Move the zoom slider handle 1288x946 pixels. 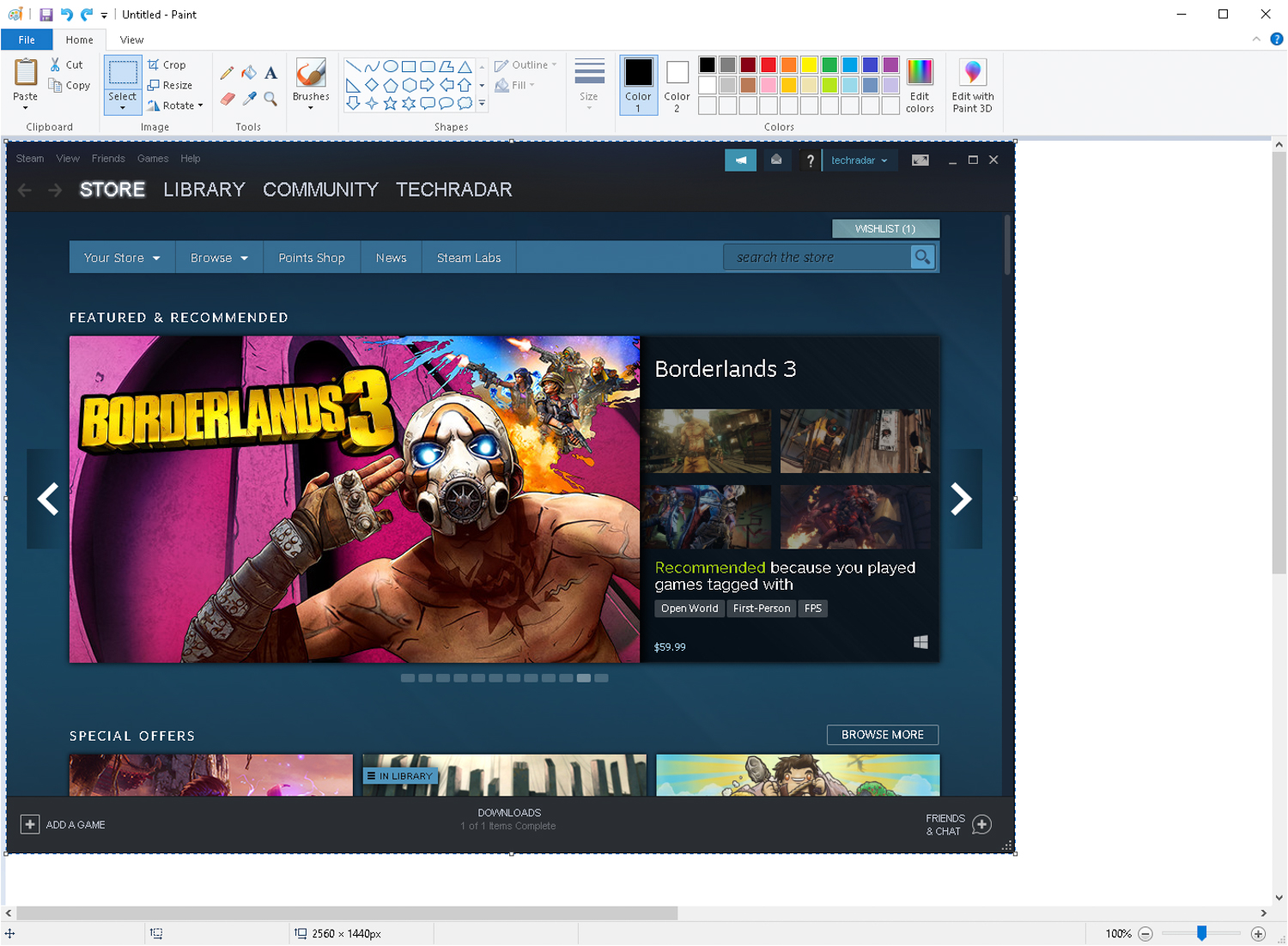1202,934
